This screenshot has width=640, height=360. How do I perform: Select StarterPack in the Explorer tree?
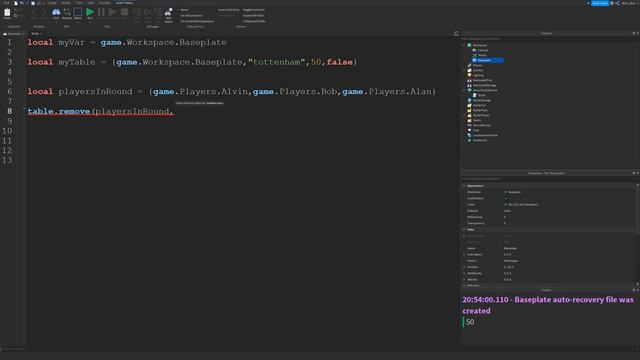click(x=480, y=110)
